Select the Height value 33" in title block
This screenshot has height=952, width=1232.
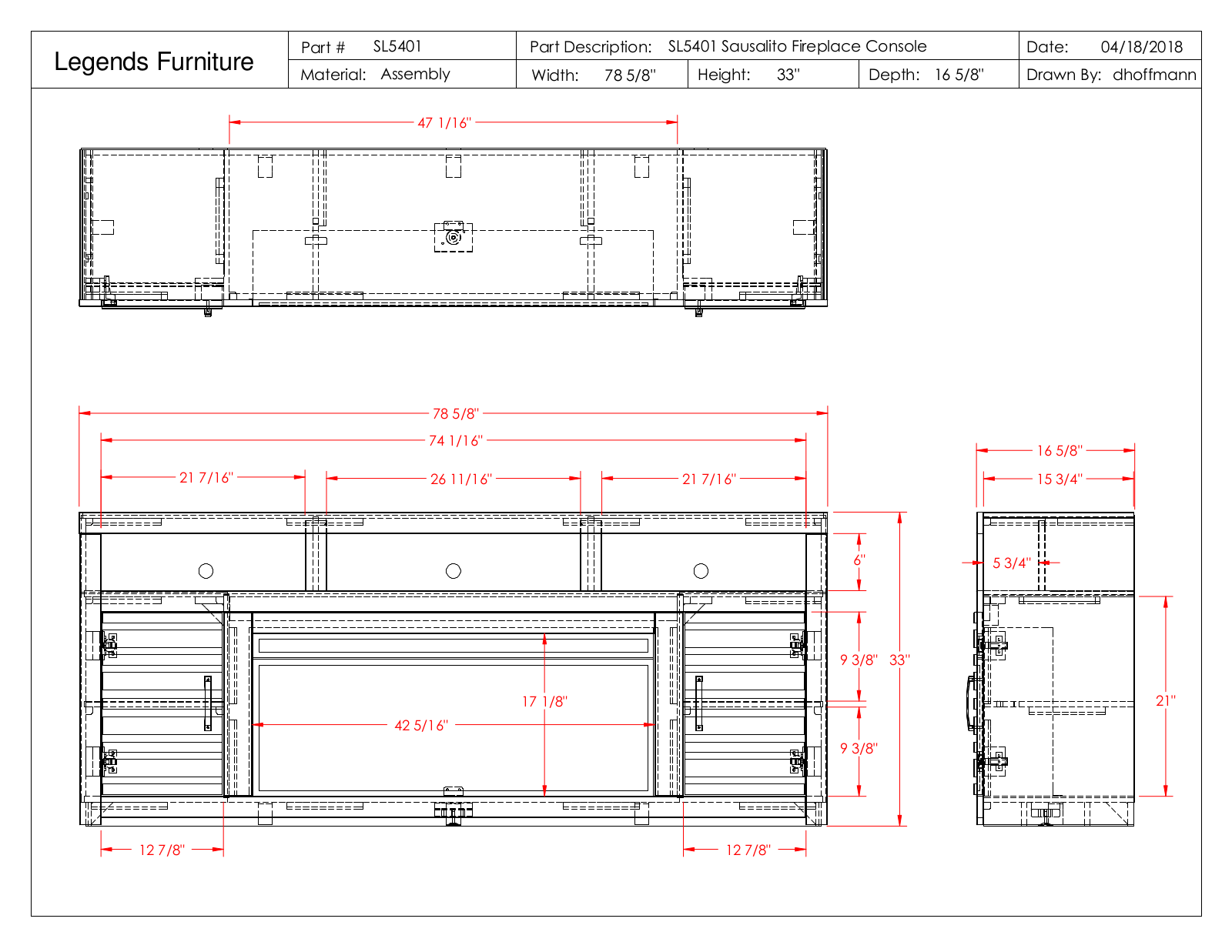(788, 75)
